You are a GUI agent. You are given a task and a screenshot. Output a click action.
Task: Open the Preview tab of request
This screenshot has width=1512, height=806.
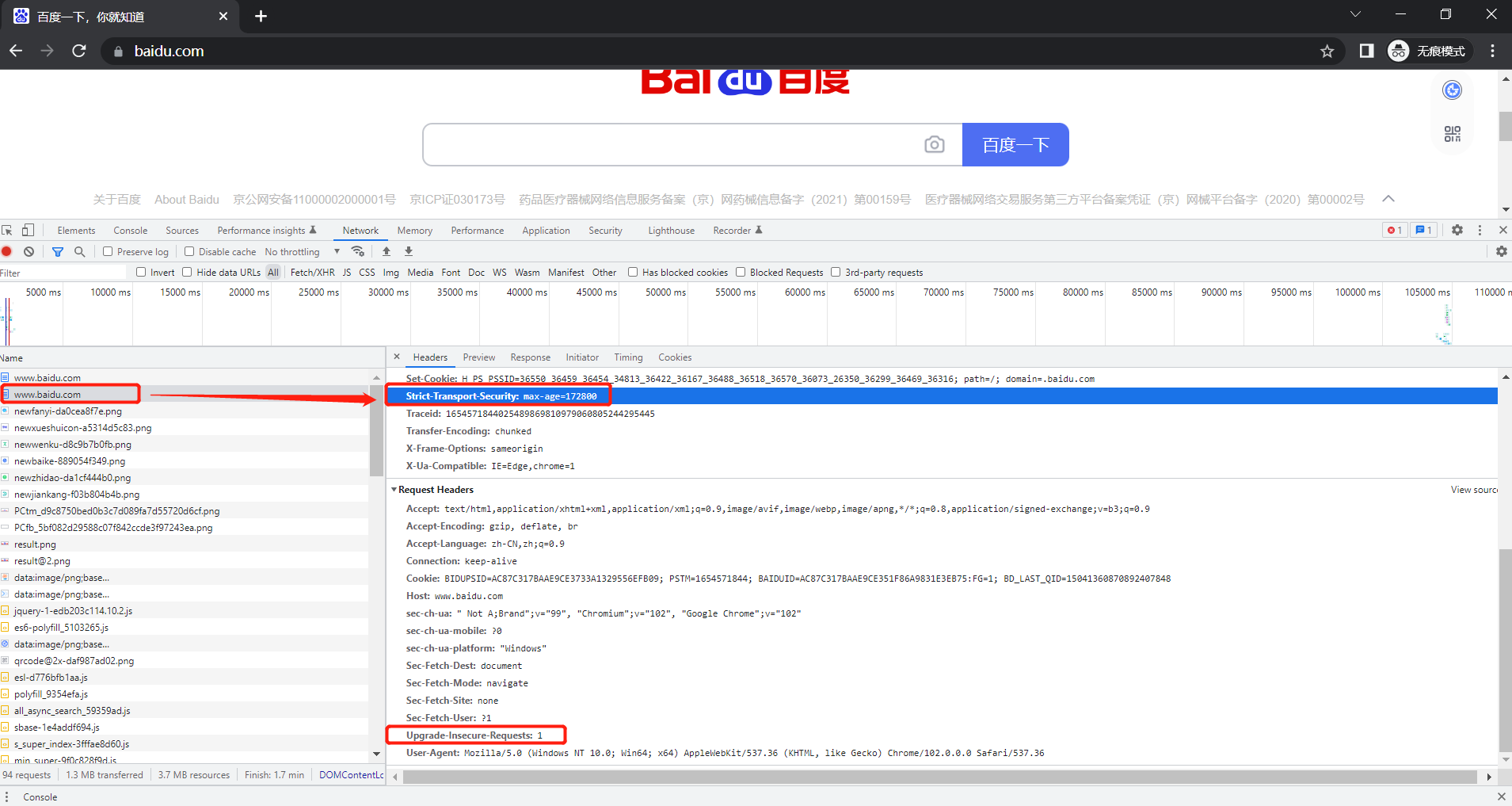479,357
